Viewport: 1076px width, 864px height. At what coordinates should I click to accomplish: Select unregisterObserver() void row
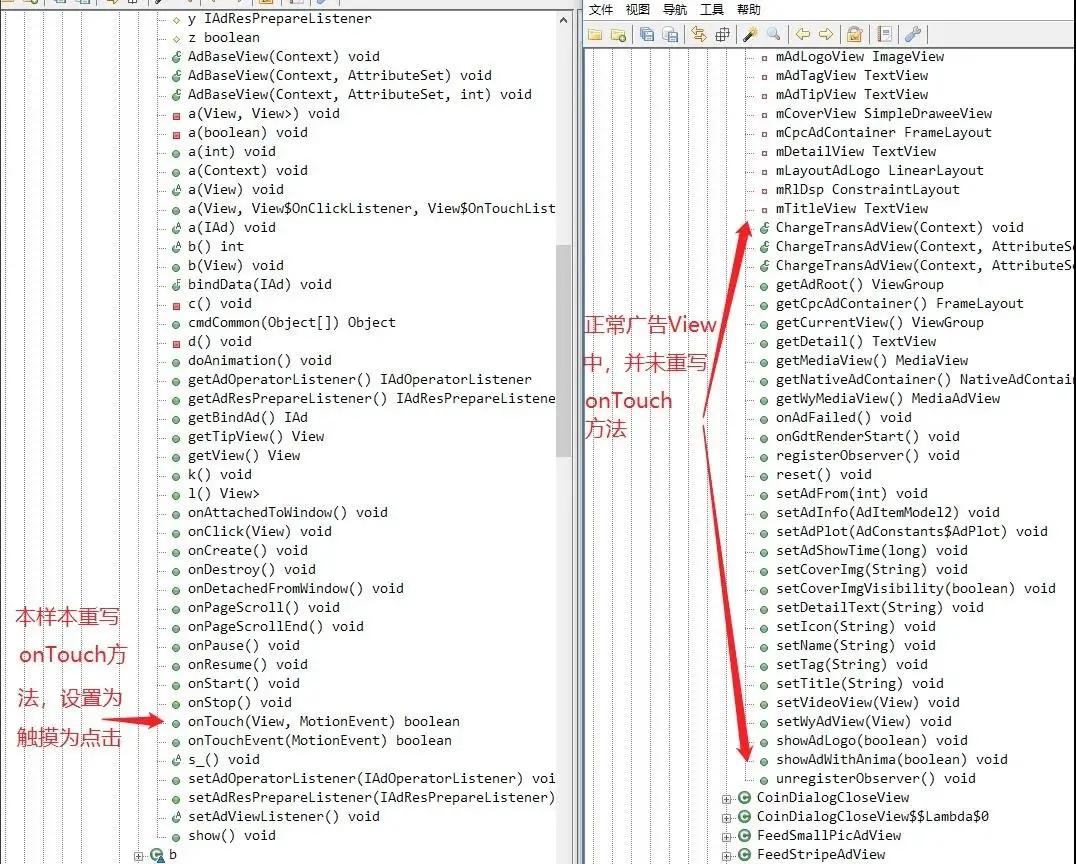pyautogui.click(x=876, y=779)
